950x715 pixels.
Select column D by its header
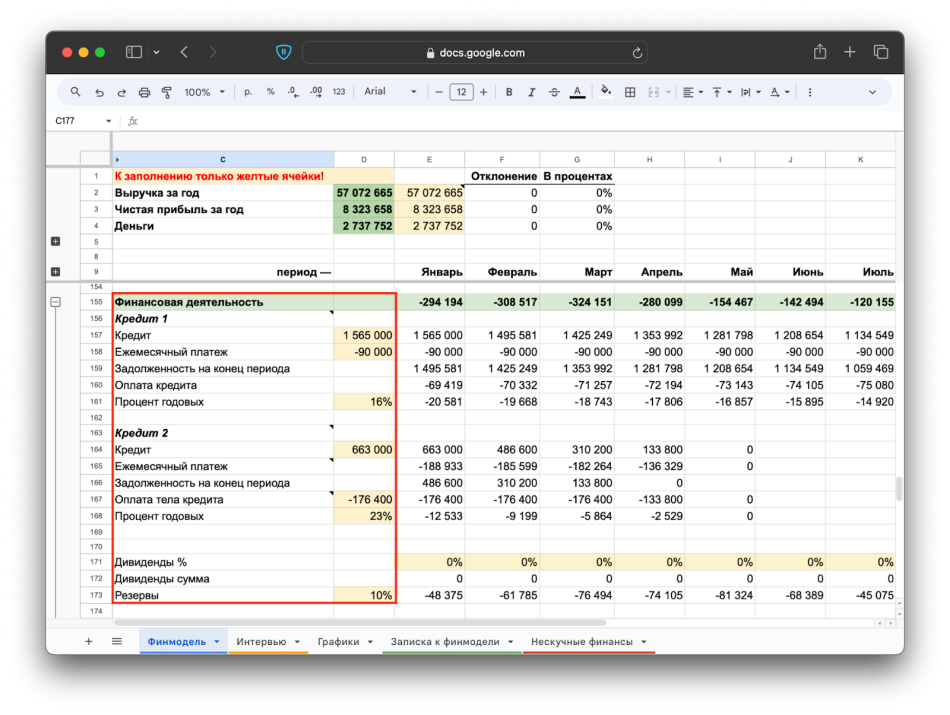[364, 159]
